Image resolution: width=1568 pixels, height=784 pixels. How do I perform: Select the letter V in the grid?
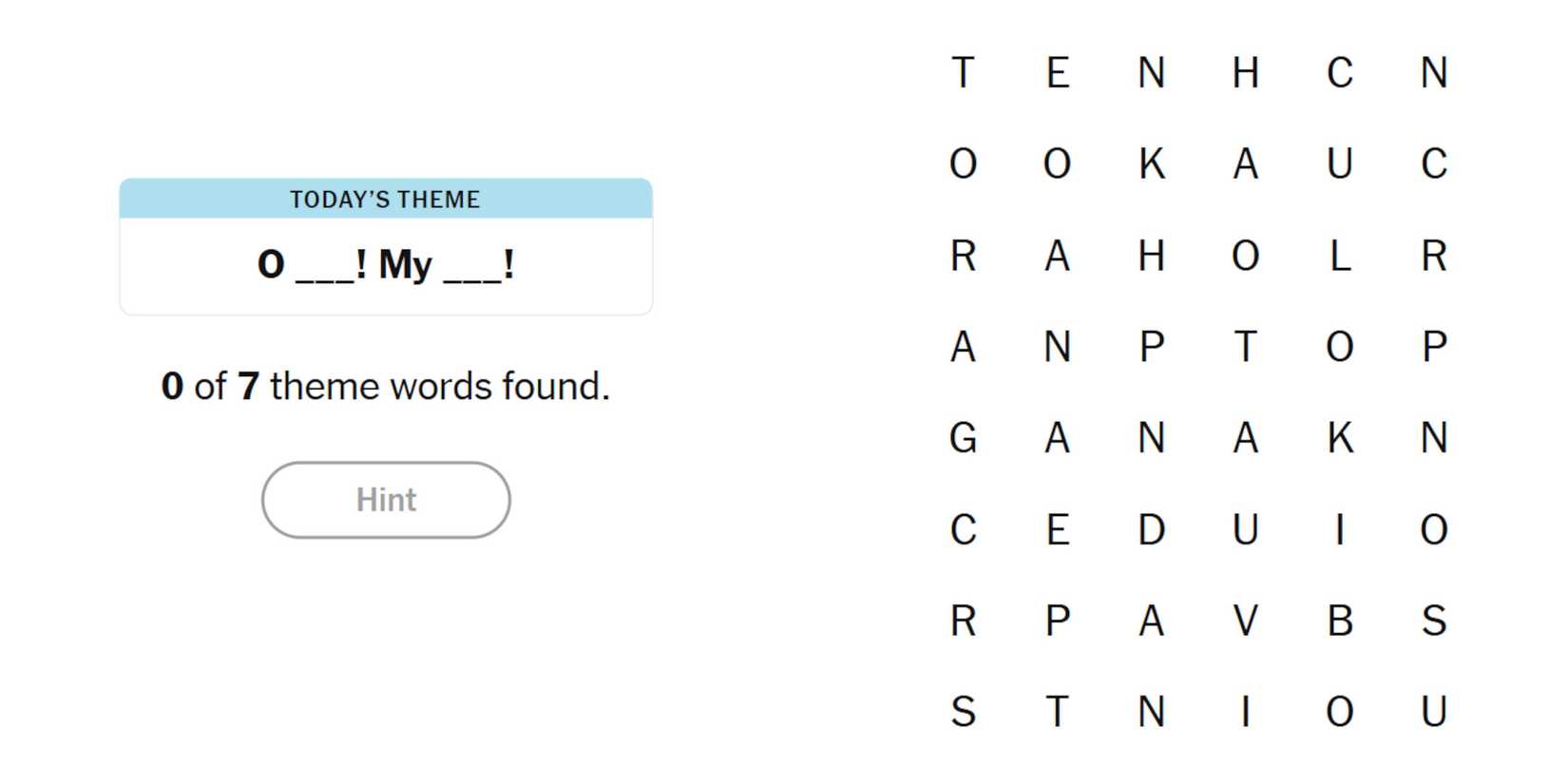(1245, 621)
